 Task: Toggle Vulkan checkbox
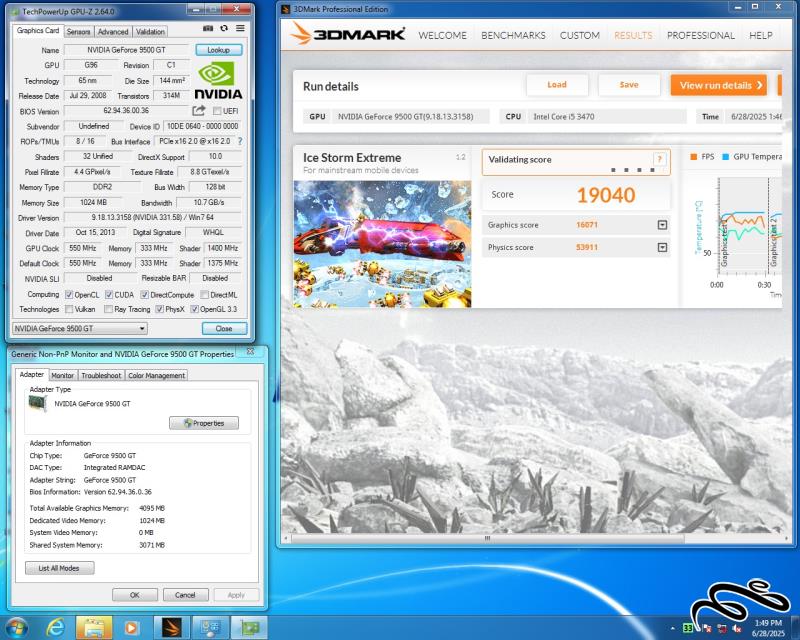pyautogui.click(x=69, y=309)
